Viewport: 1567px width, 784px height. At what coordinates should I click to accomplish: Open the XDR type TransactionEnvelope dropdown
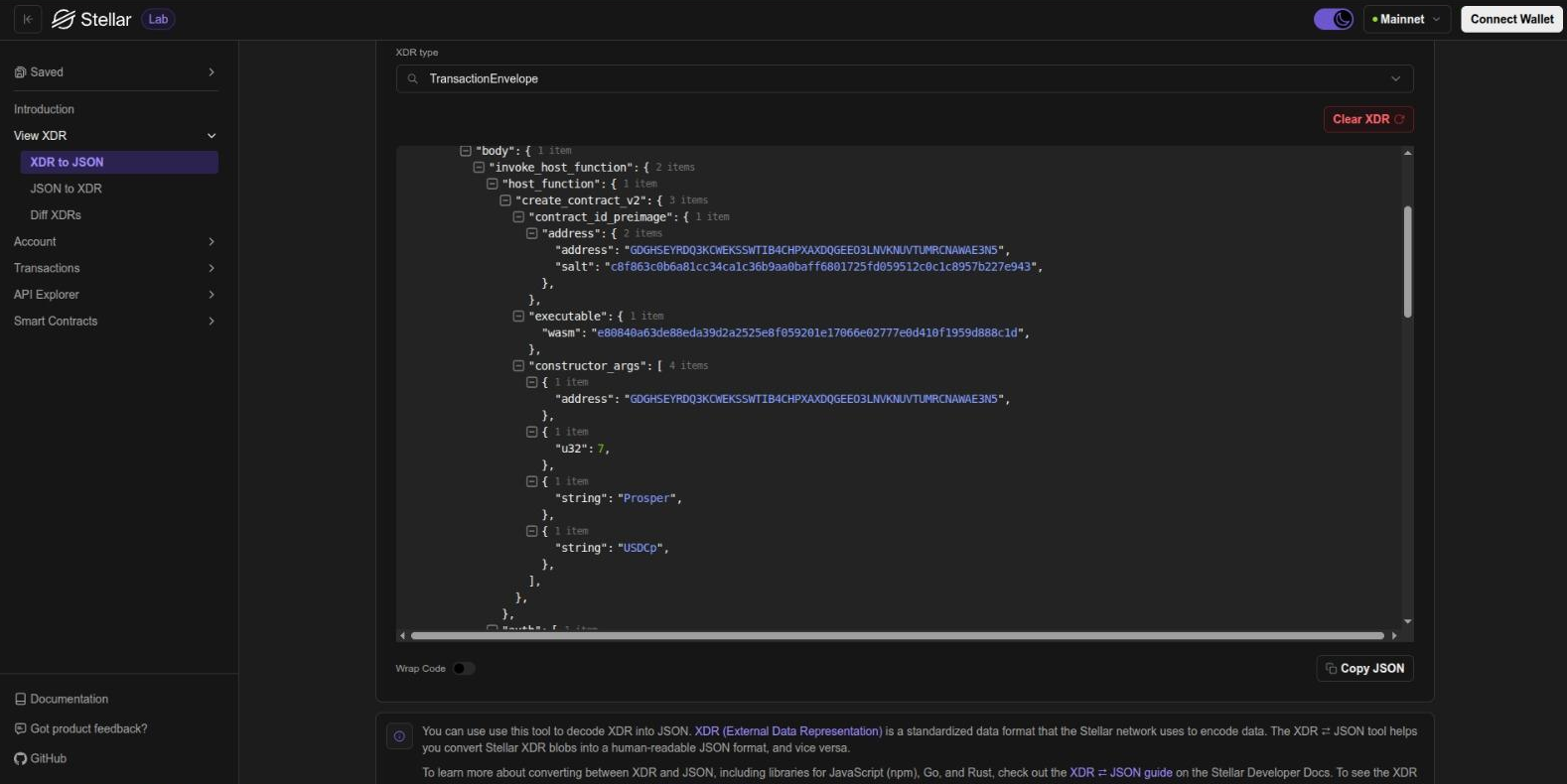coord(904,78)
